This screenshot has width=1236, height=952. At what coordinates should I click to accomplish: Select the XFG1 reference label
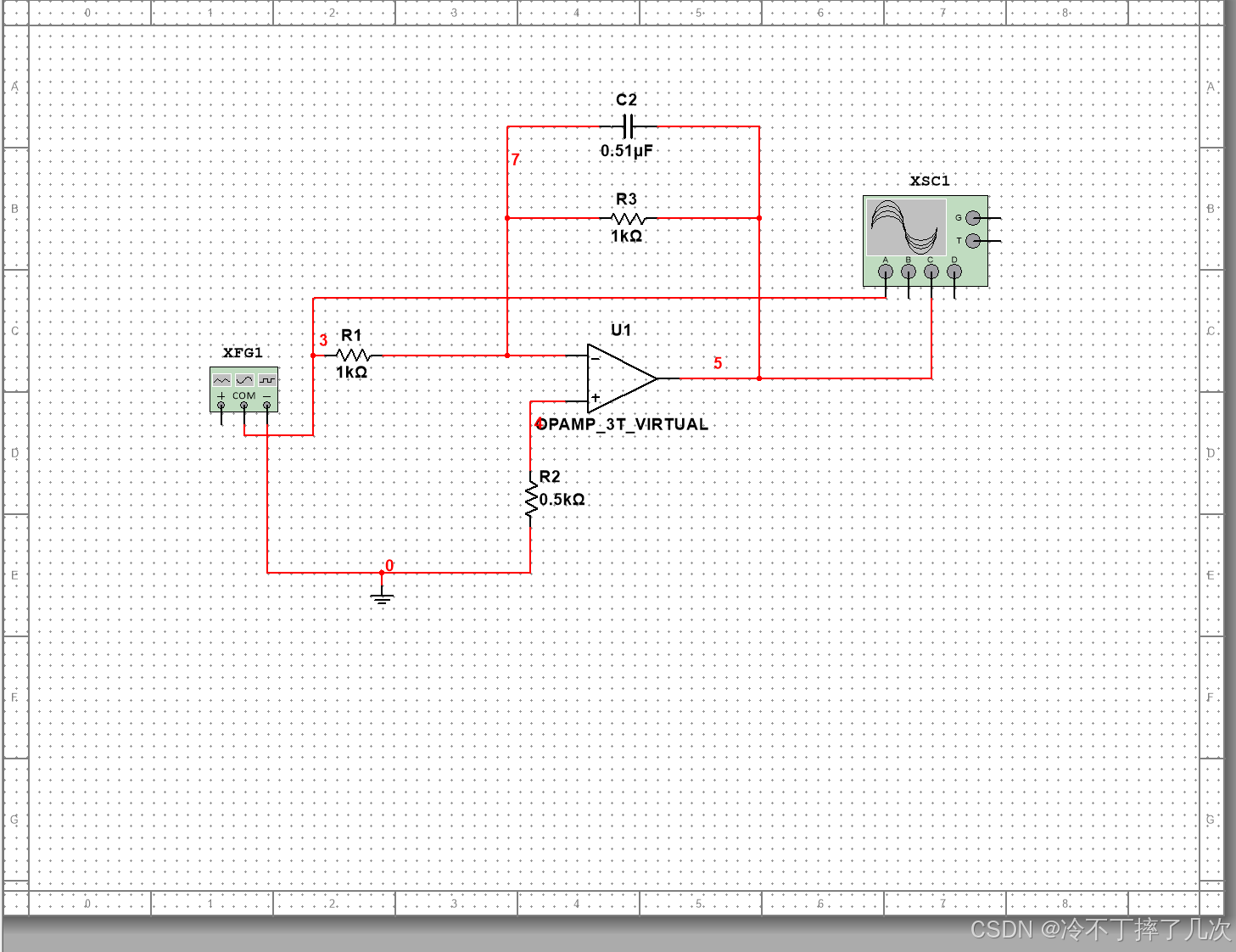point(243,353)
